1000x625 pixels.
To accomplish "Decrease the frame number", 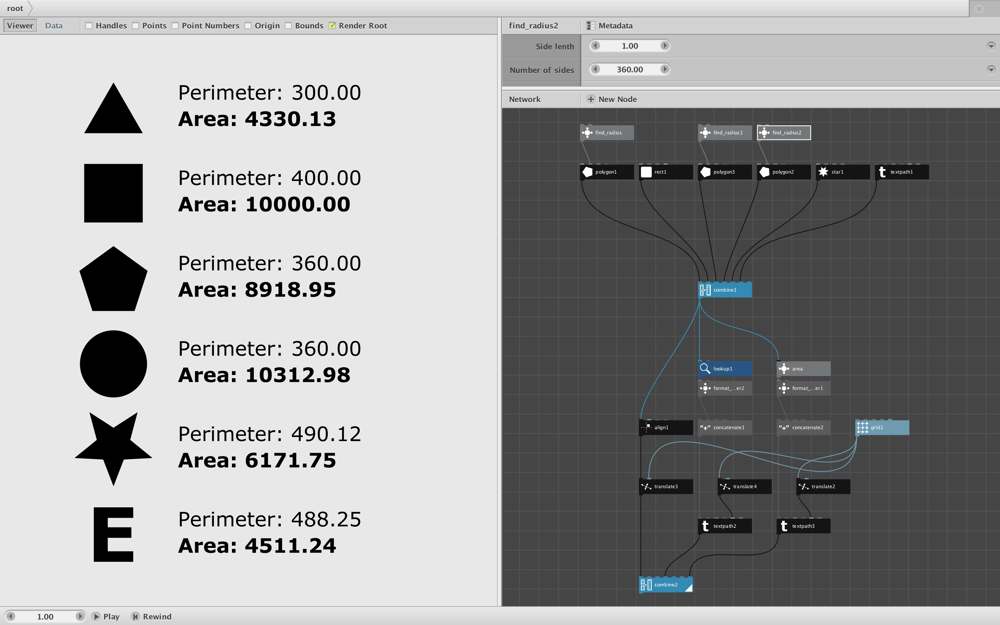I will coord(10,617).
